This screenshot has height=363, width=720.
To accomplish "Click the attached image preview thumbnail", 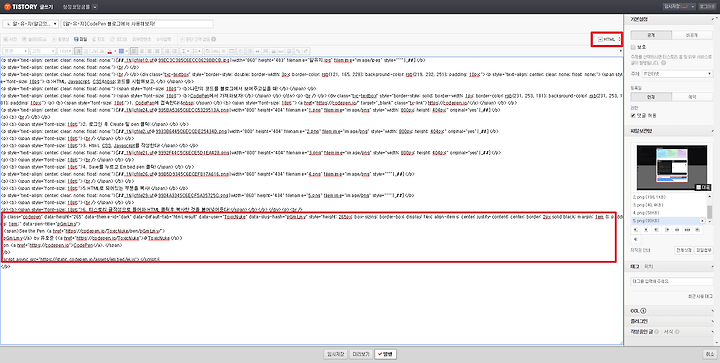I will [x=672, y=167].
